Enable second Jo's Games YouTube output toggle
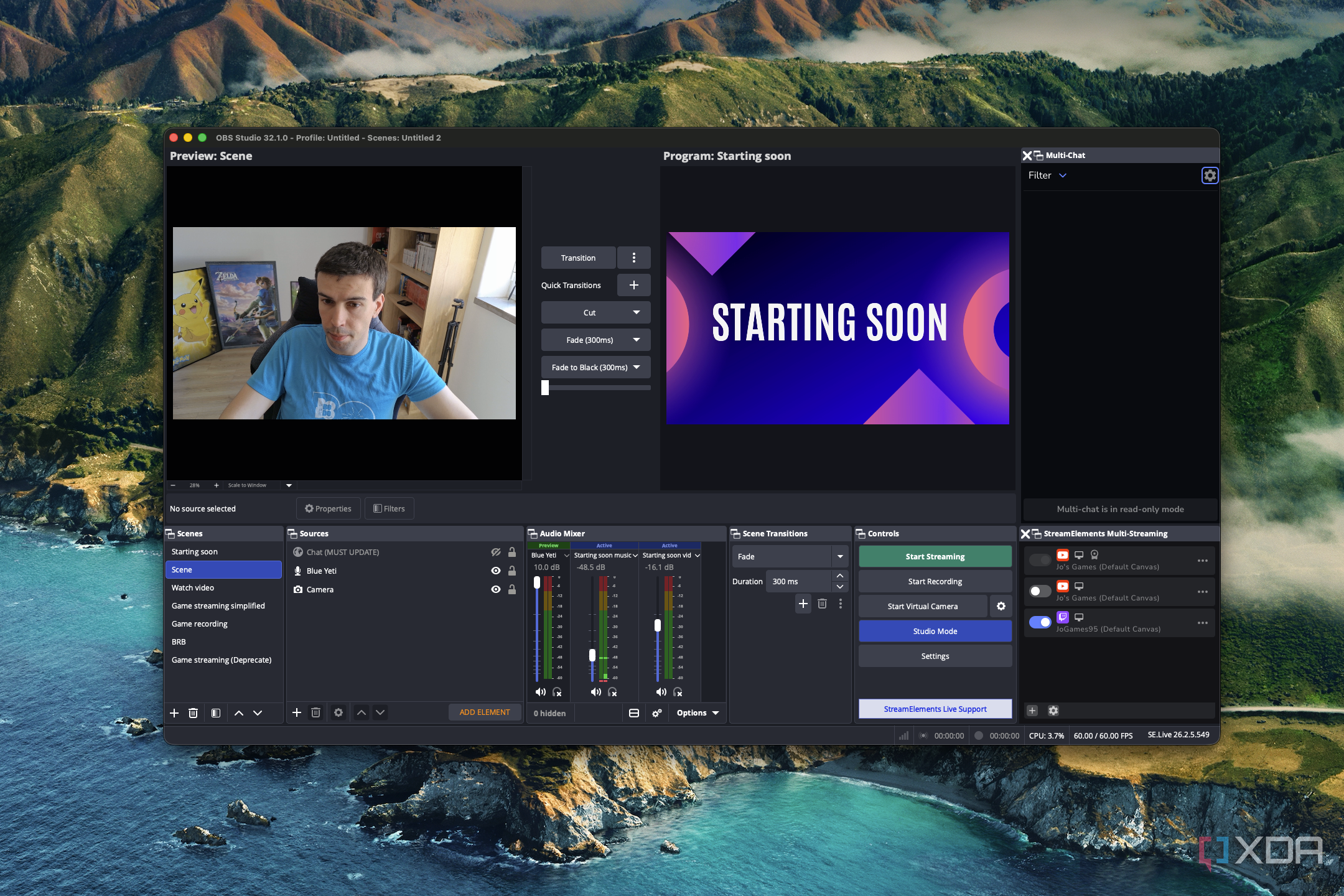The width and height of the screenshot is (1344, 896). point(1040,591)
